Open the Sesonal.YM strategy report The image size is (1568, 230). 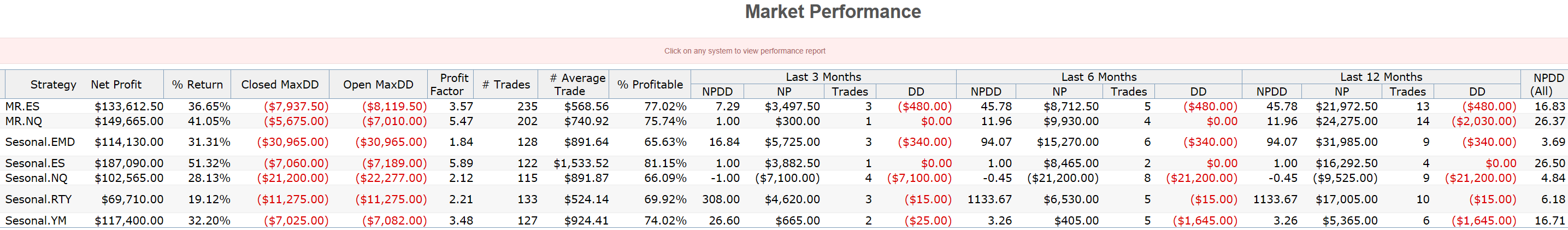pyautogui.click(x=36, y=220)
